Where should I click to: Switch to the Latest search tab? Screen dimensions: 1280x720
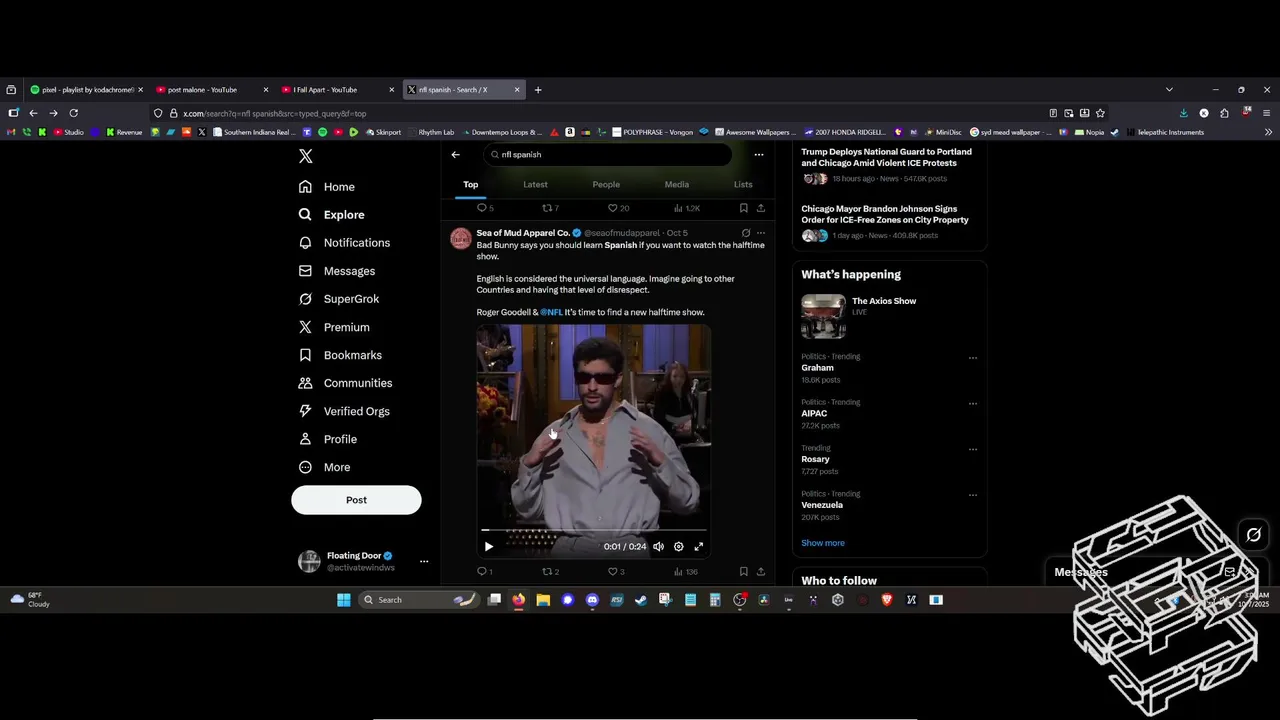(535, 184)
